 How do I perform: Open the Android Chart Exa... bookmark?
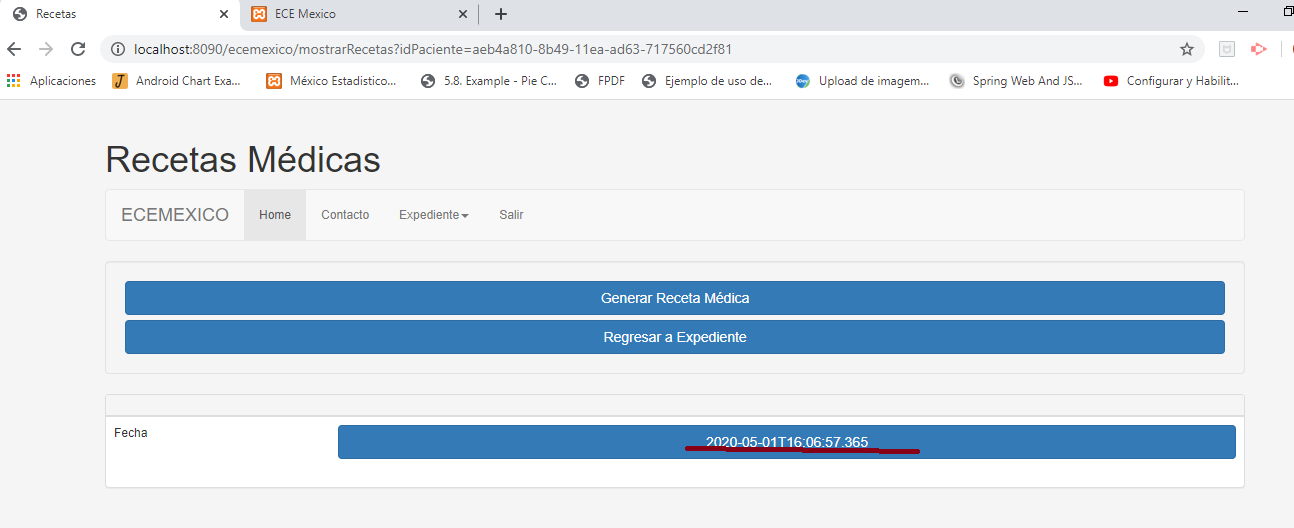tap(177, 81)
